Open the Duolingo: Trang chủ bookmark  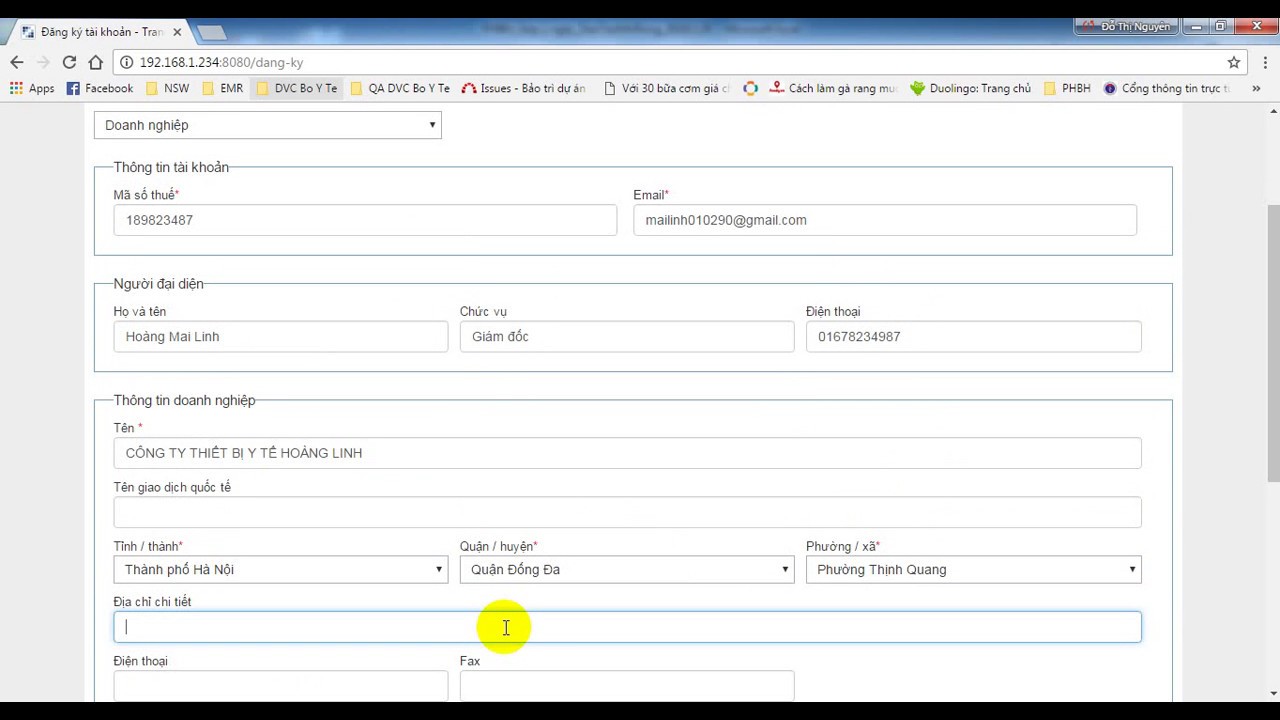(x=970, y=88)
